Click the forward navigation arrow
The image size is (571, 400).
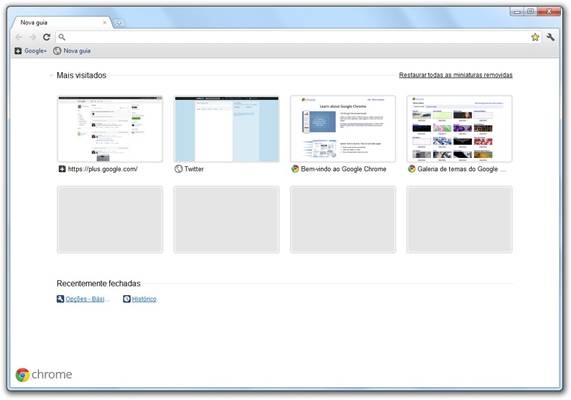(32, 37)
